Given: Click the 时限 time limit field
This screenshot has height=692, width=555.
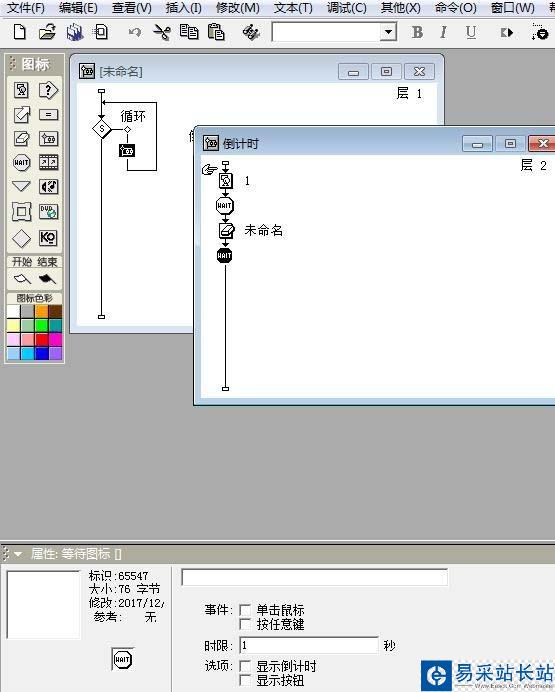Looking at the screenshot, I should click(x=309, y=645).
